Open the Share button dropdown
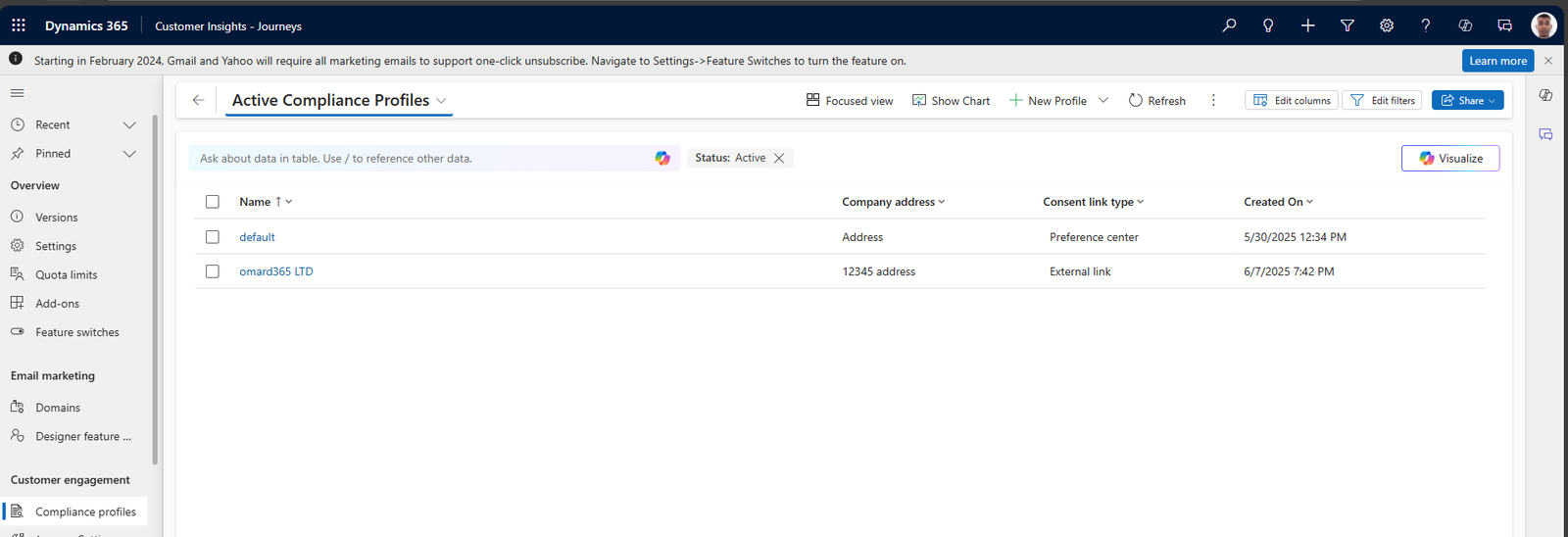Screen dimensions: 1568x537 [x=1493, y=100]
